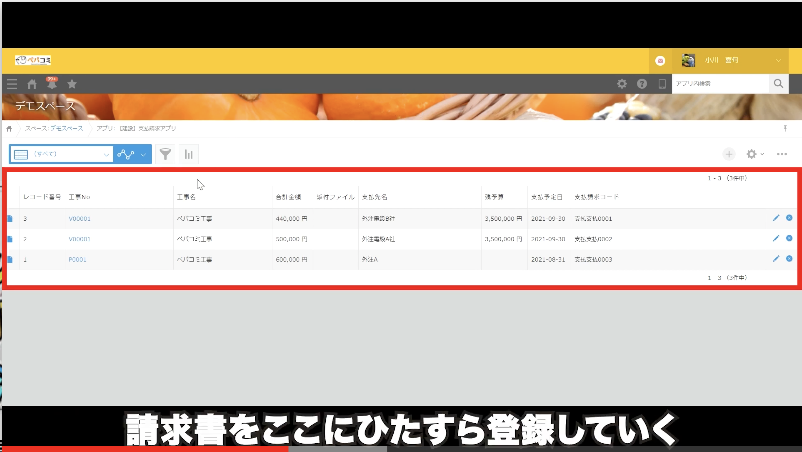This screenshot has height=452, width=802.
Task: Click the plus add record icon
Action: point(729,154)
